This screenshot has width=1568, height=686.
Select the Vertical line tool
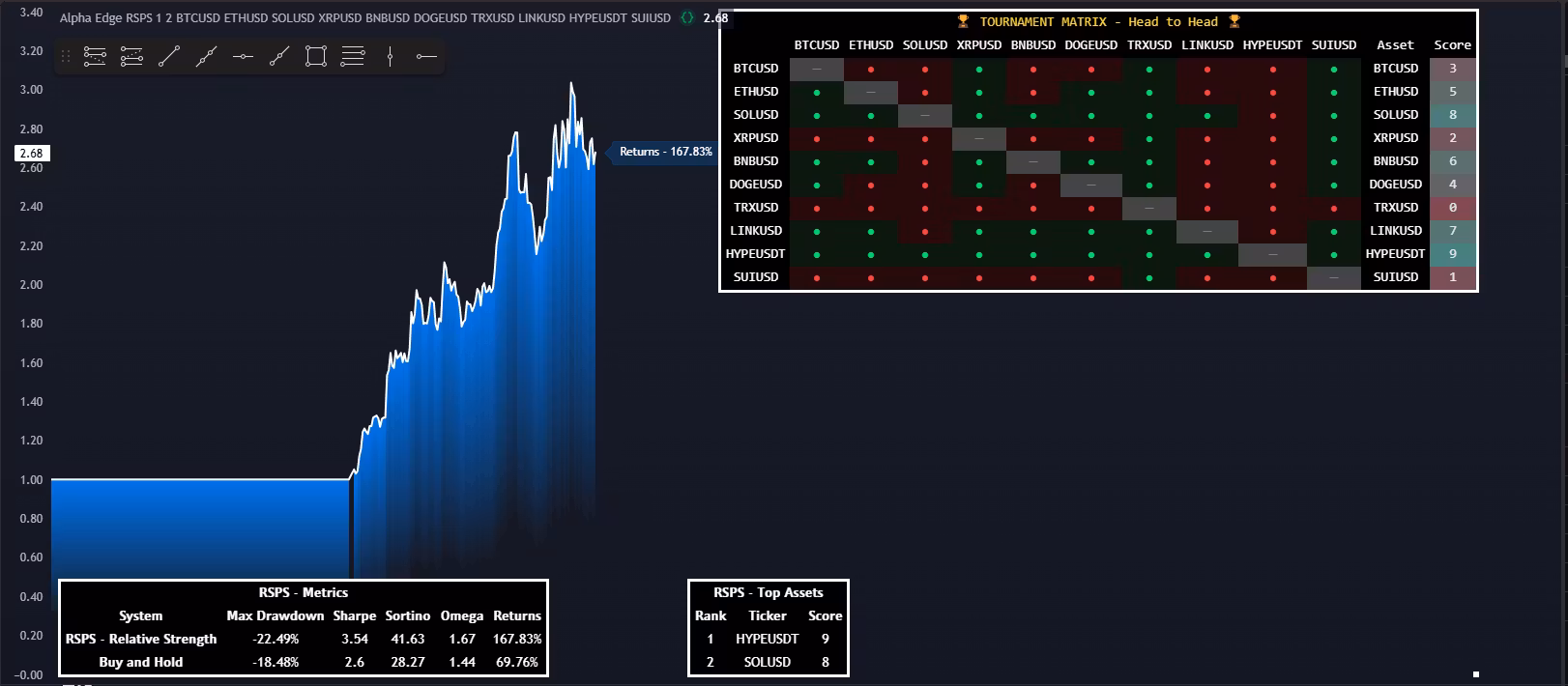coord(390,57)
